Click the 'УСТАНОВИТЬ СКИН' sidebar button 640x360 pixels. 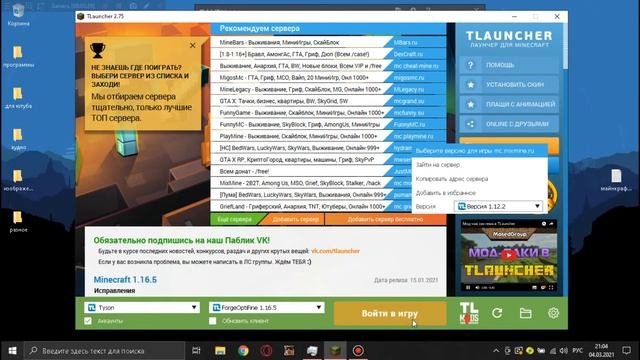tap(509, 84)
